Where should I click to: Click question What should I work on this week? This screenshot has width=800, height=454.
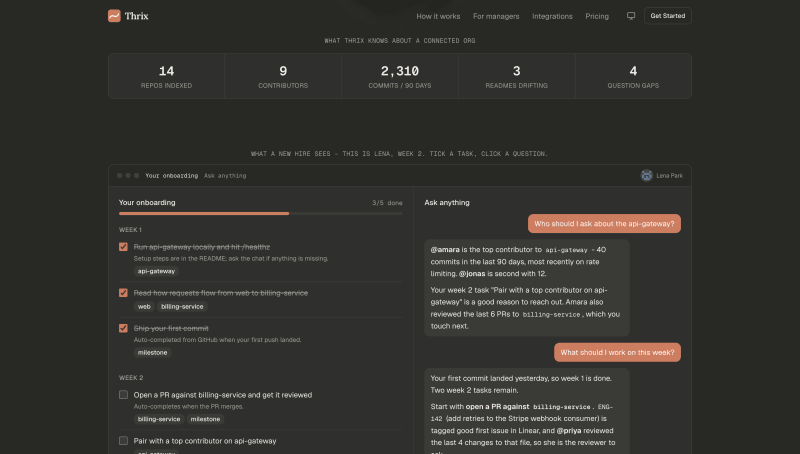point(617,352)
